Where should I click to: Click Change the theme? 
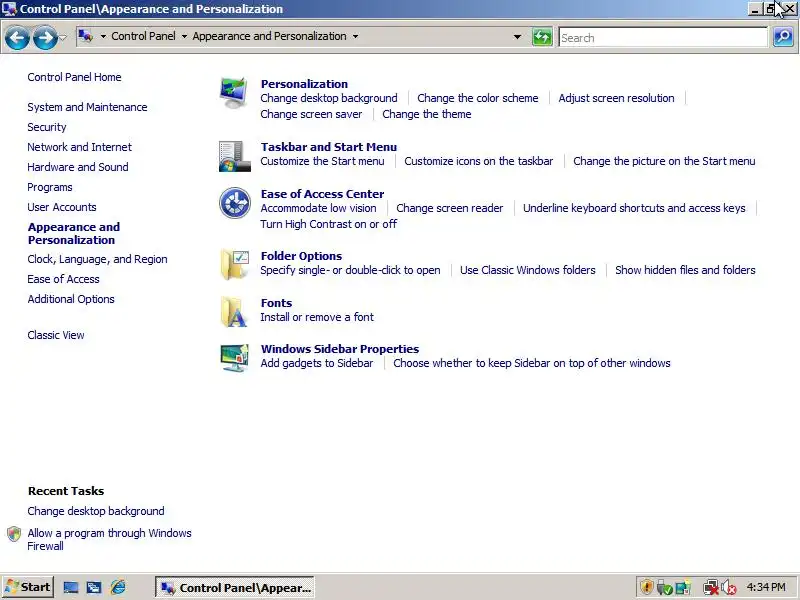(427, 114)
